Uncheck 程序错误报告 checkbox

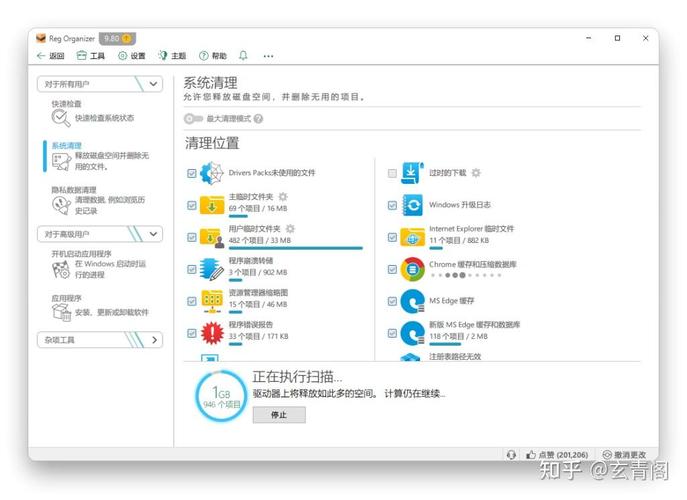click(x=192, y=333)
